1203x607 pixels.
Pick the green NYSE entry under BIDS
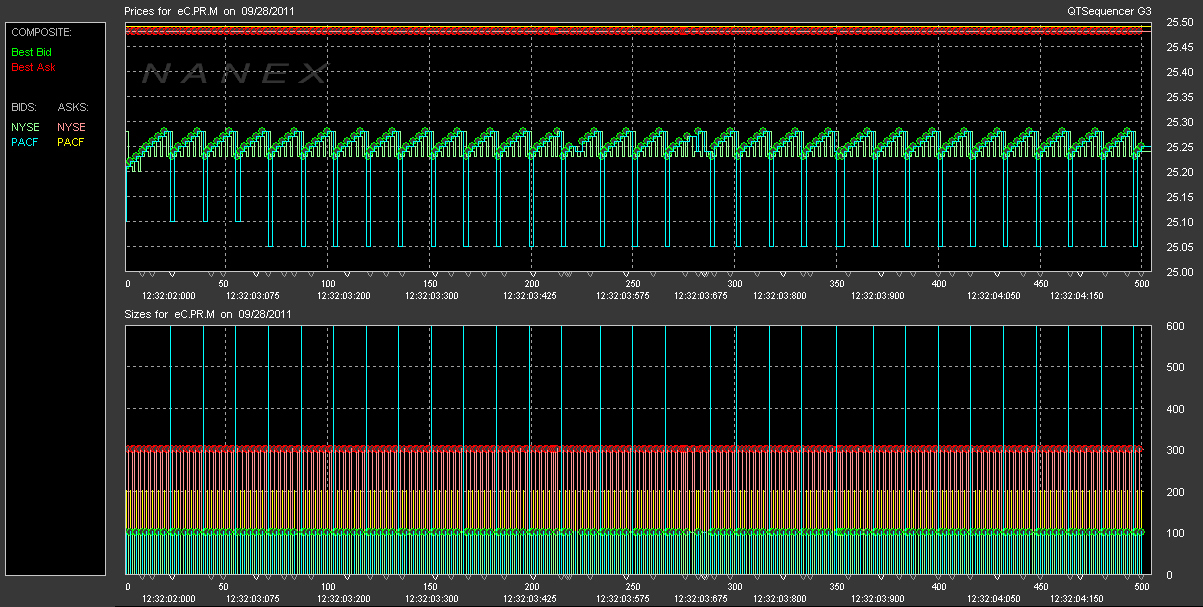tap(25, 127)
